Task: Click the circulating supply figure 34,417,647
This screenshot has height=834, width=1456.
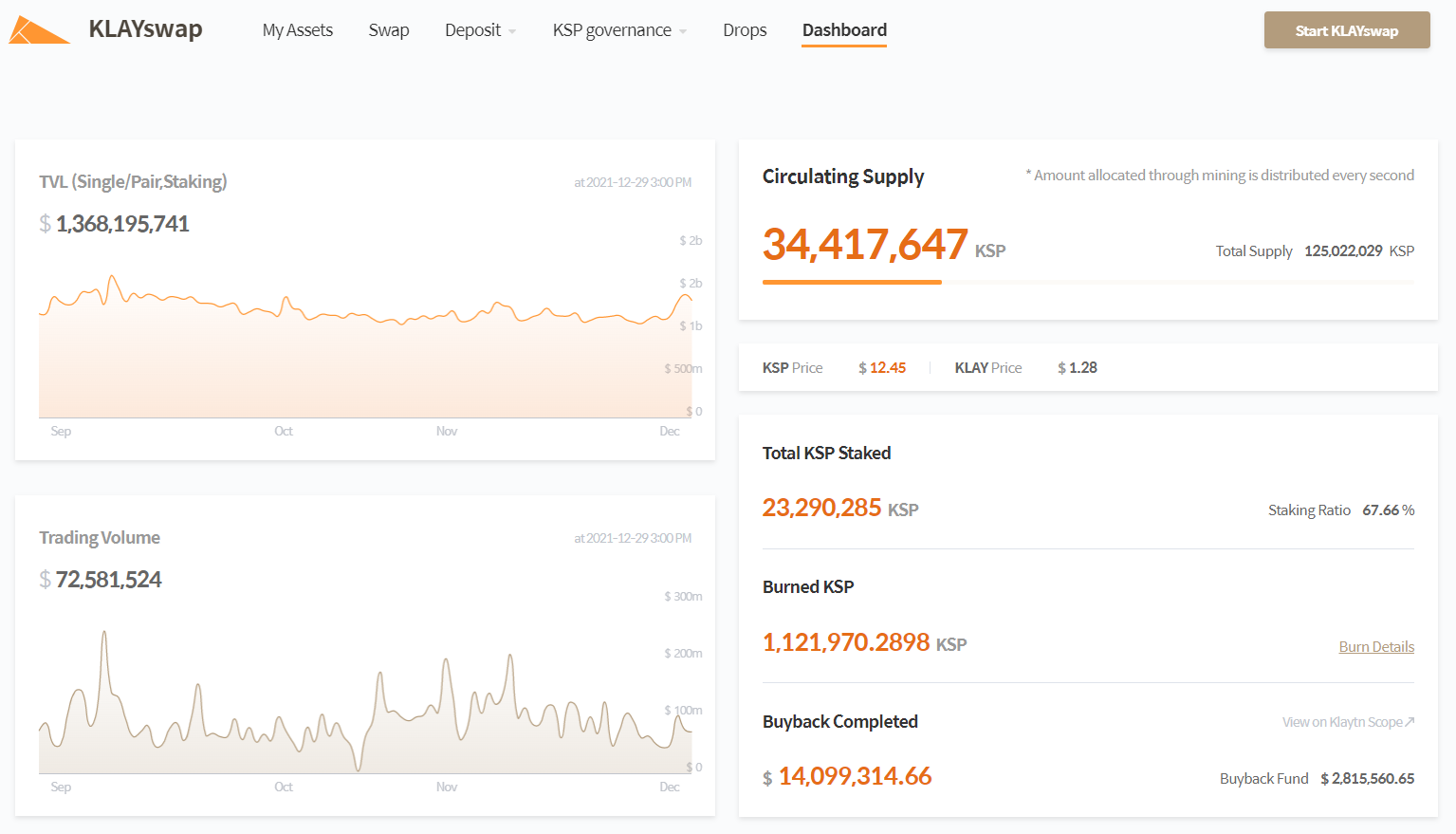Action: click(865, 244)
